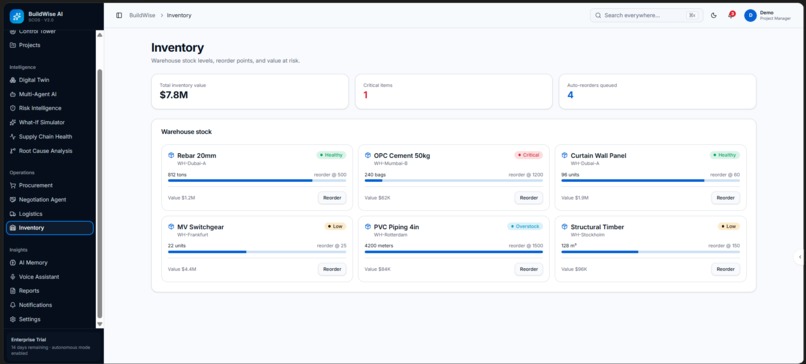Click the Multi-Agent AI sidebar icon
The width and height of the screenshot is (806, 364).
[13, 95]
